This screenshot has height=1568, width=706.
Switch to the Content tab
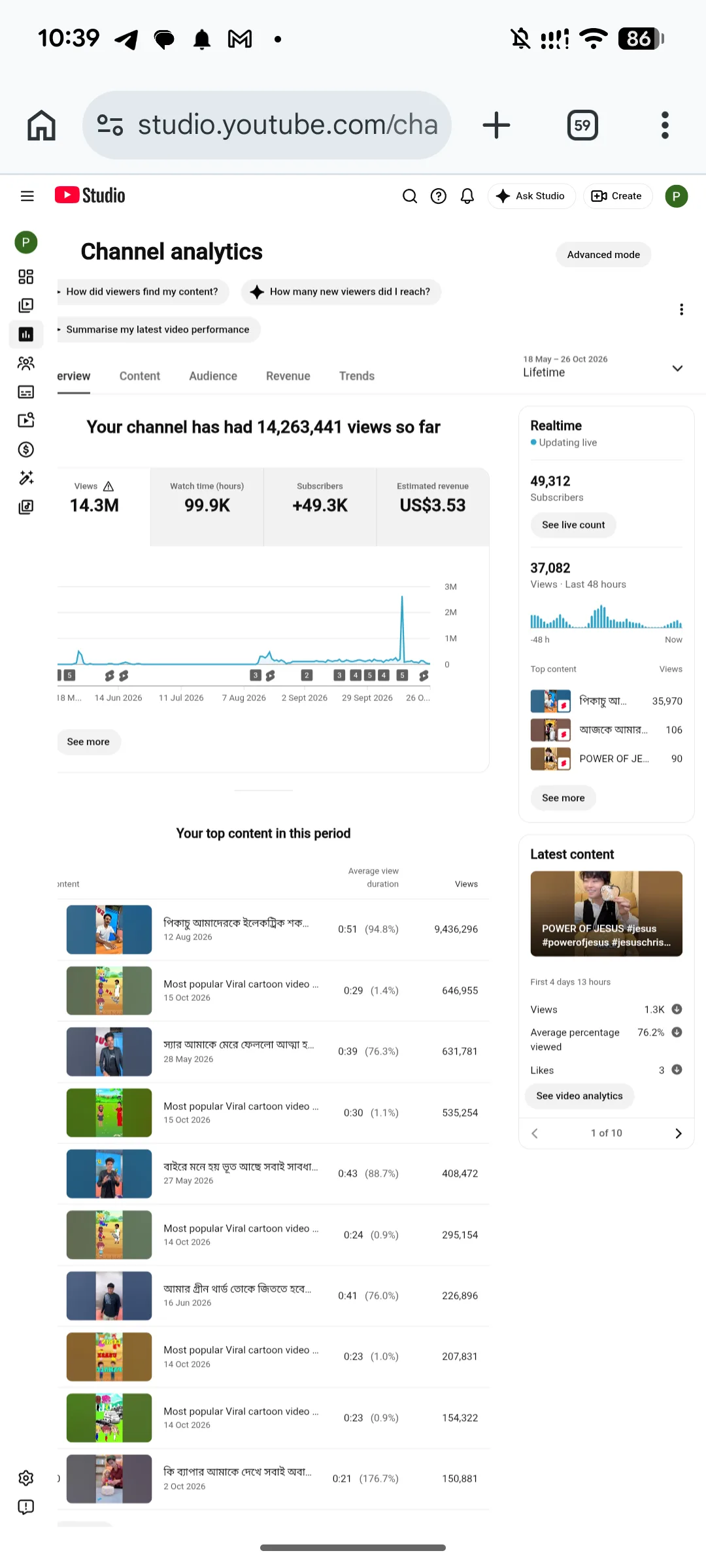(x=140, y=376)
